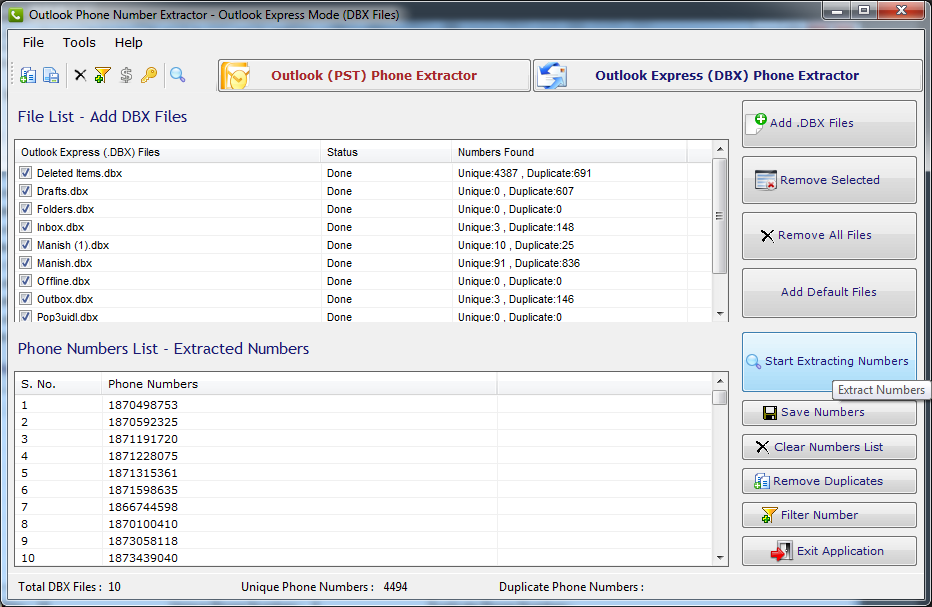Uncheck the Pop3uidl.dbx checkbox
The width and height of the screenshot is (932, 607).
[26, 316]
